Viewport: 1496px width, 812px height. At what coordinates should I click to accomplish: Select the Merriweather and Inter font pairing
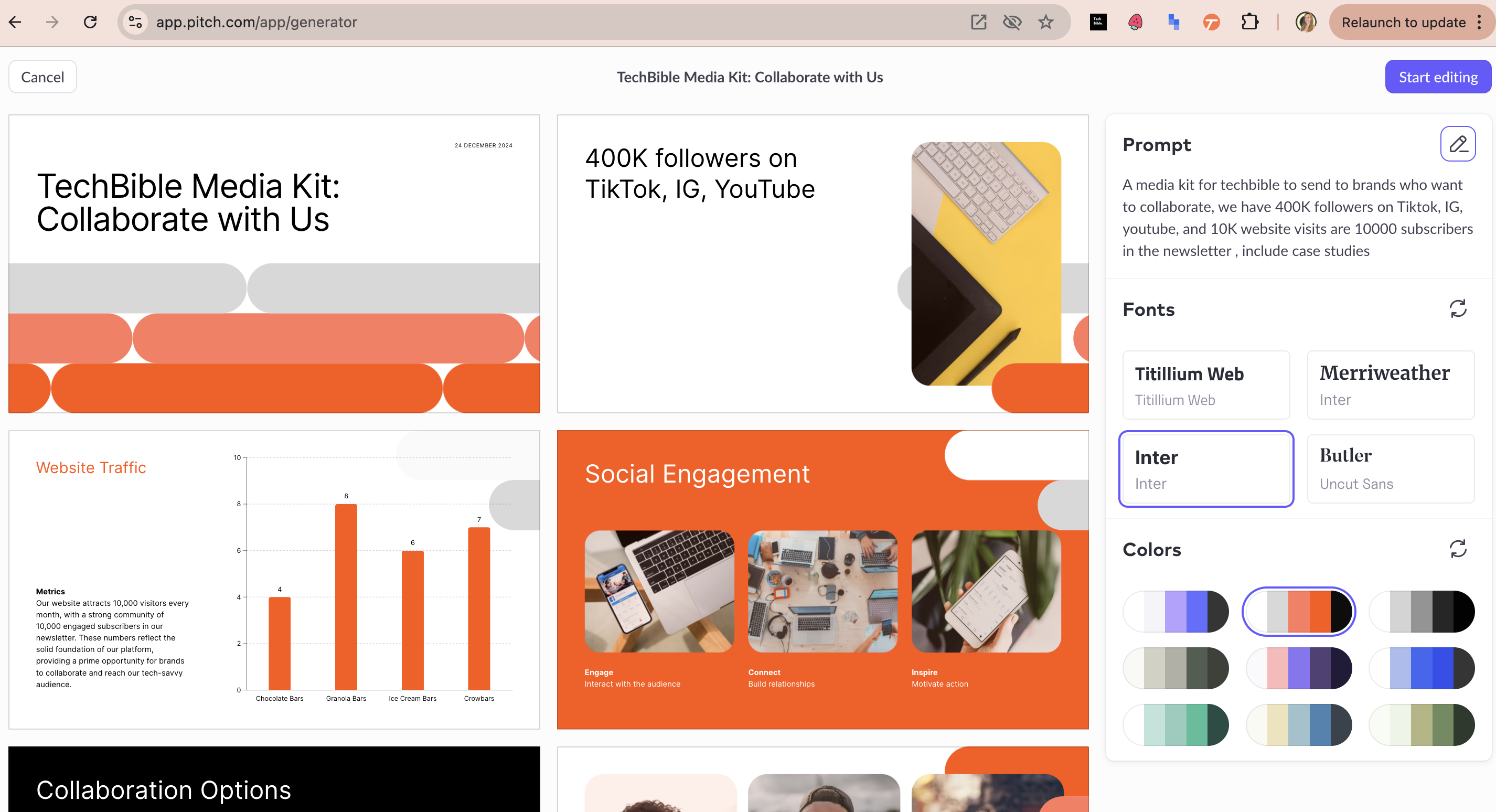[1391, 385]
